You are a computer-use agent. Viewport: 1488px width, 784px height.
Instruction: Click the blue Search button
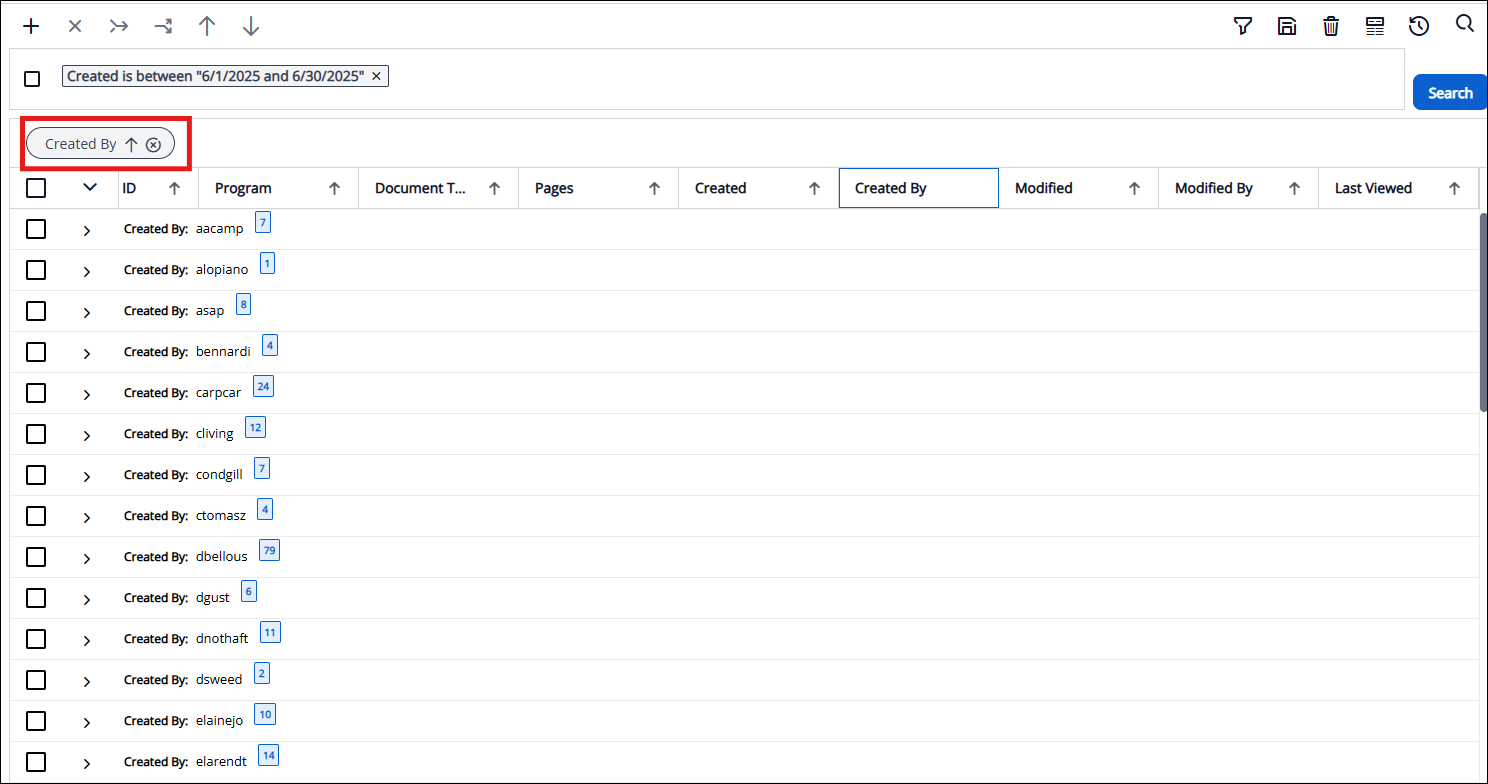(x=1450, y=92)
